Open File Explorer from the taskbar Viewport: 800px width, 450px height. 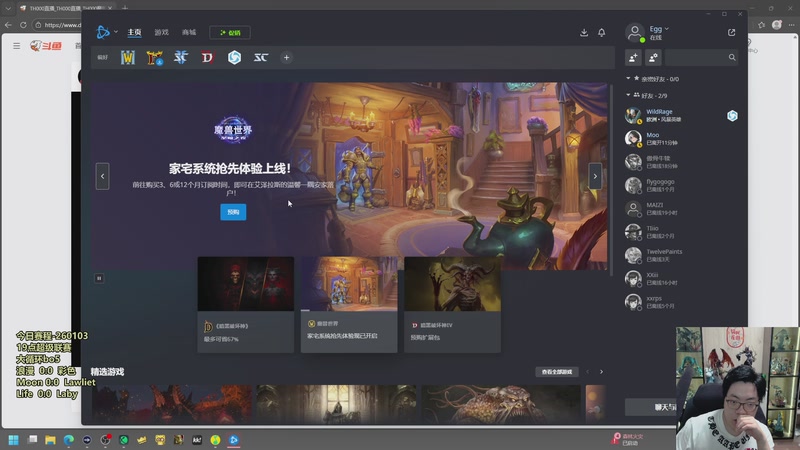[x=50, y=440]
